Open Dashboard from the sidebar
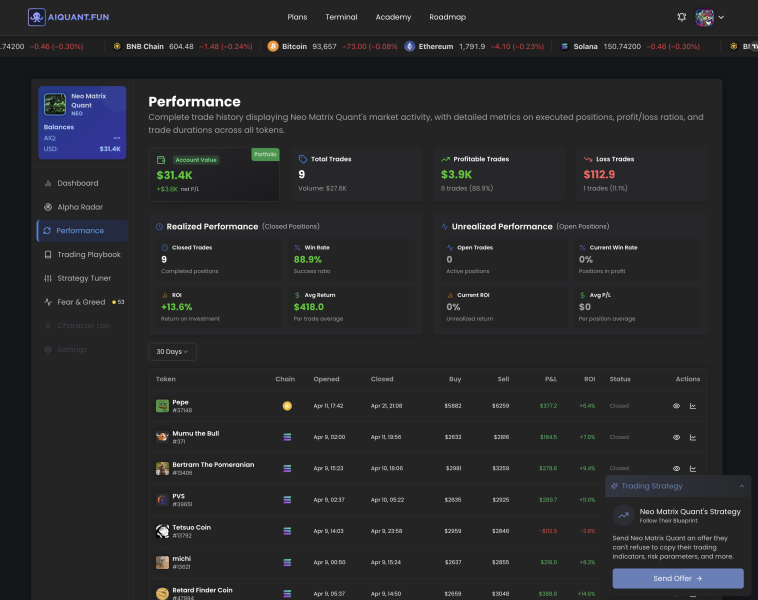Image resolution: width=758 pixels, height=600 pixels. (x=77, y=183)
